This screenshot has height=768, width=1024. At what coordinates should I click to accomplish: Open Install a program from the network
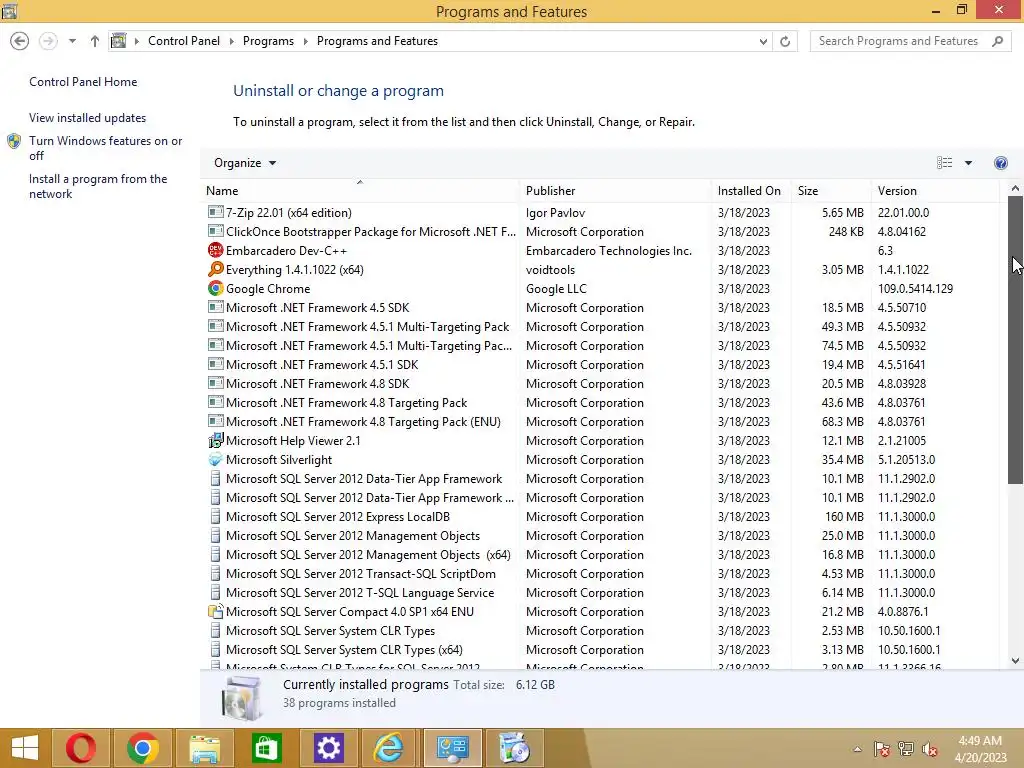98,186
